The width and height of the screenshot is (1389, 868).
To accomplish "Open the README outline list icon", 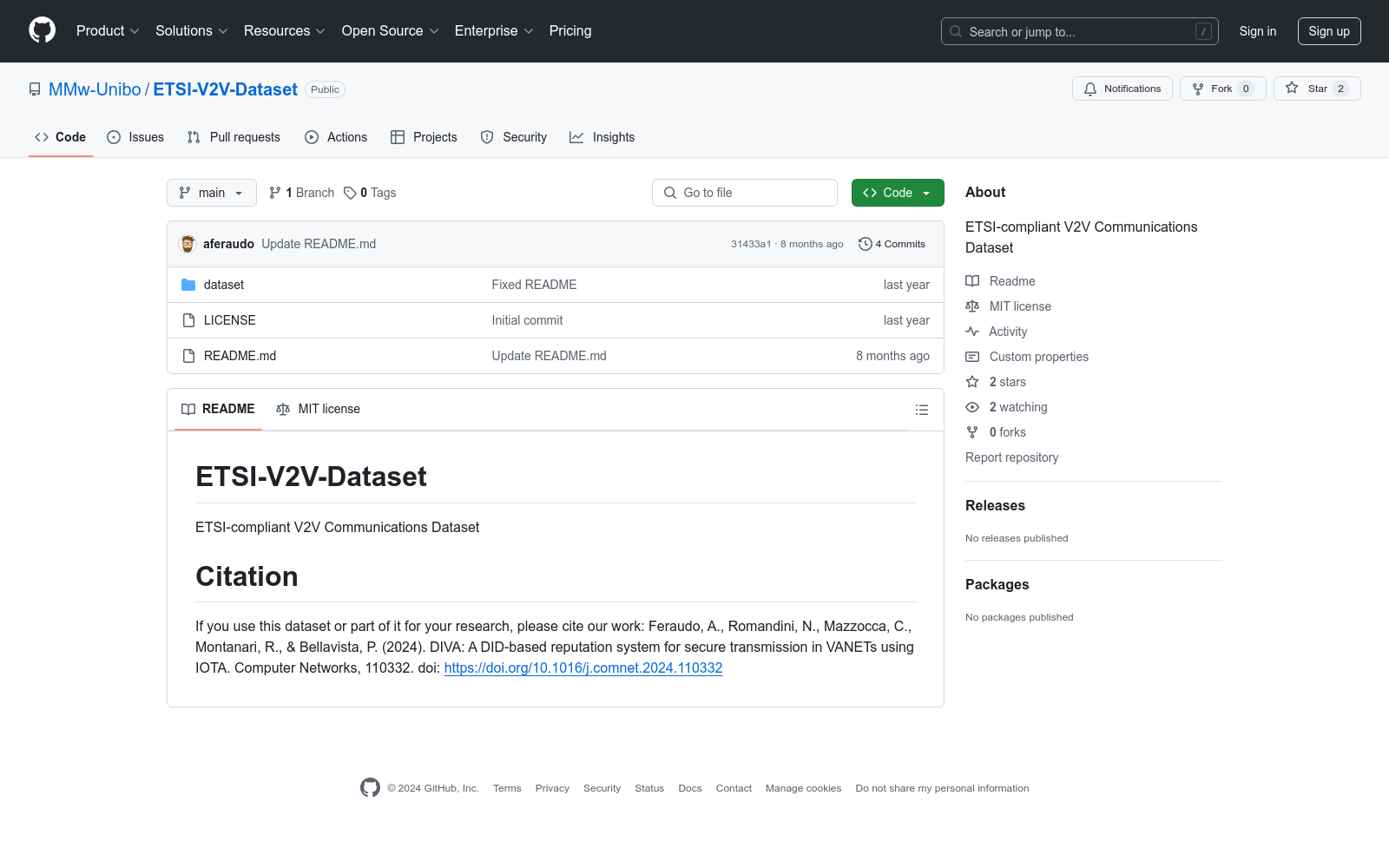I will 922,410.
